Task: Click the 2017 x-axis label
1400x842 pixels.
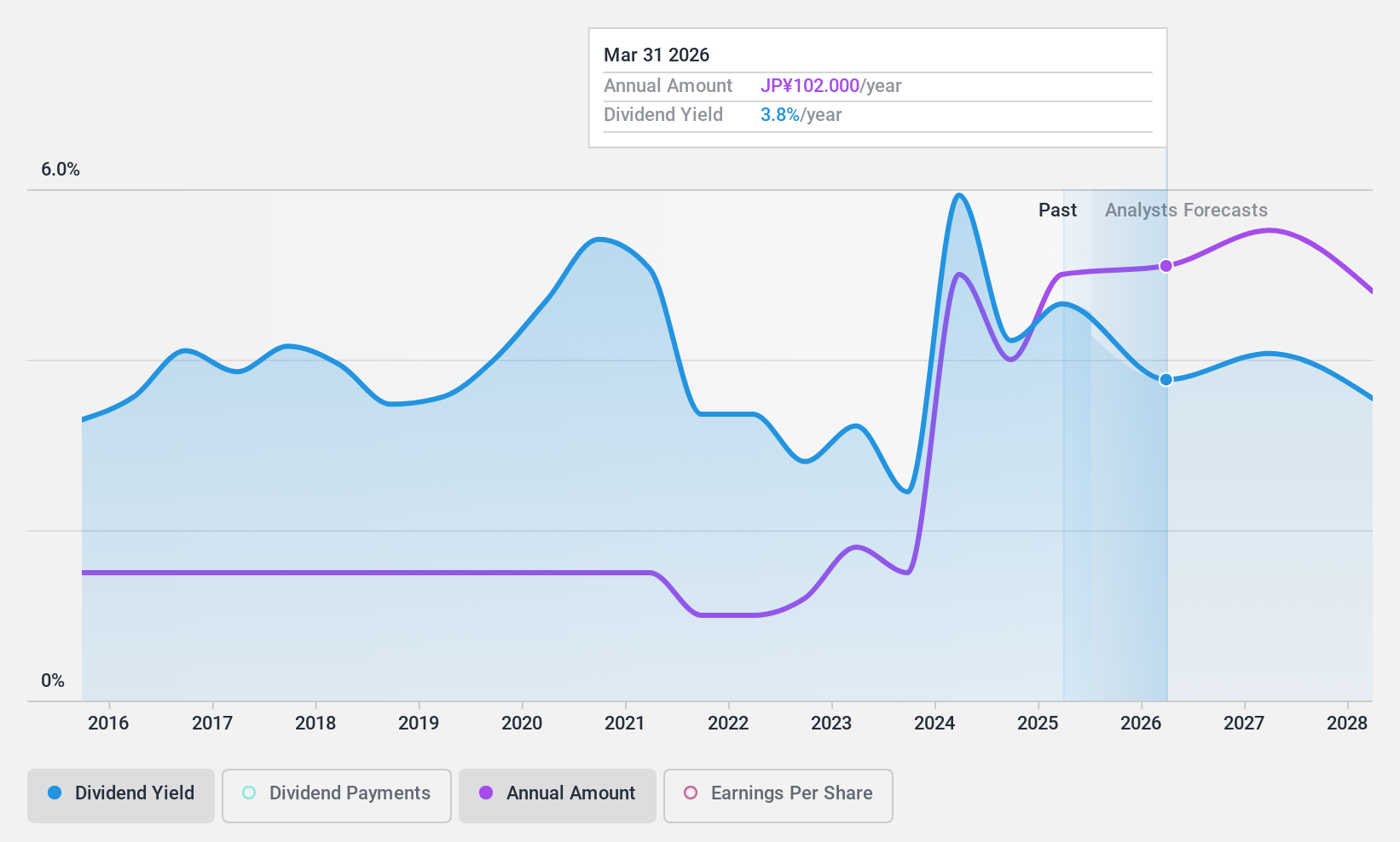Action: [x=212, y=724]
